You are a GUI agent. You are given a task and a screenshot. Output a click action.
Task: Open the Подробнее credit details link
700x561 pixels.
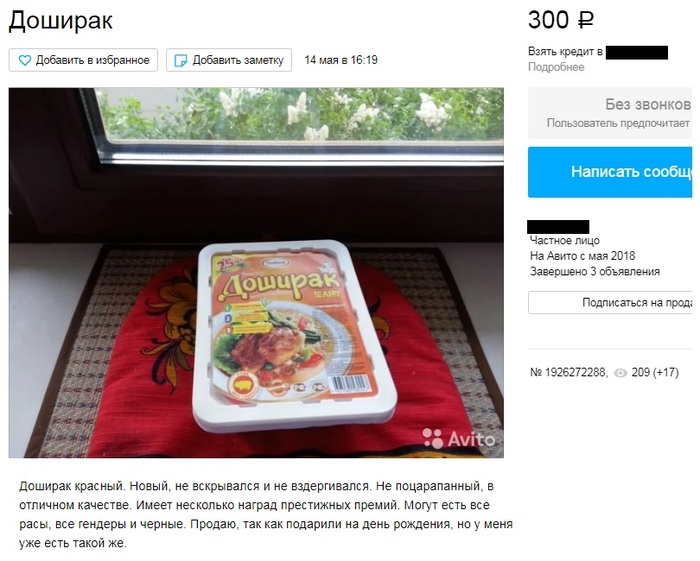coord(556,67)
